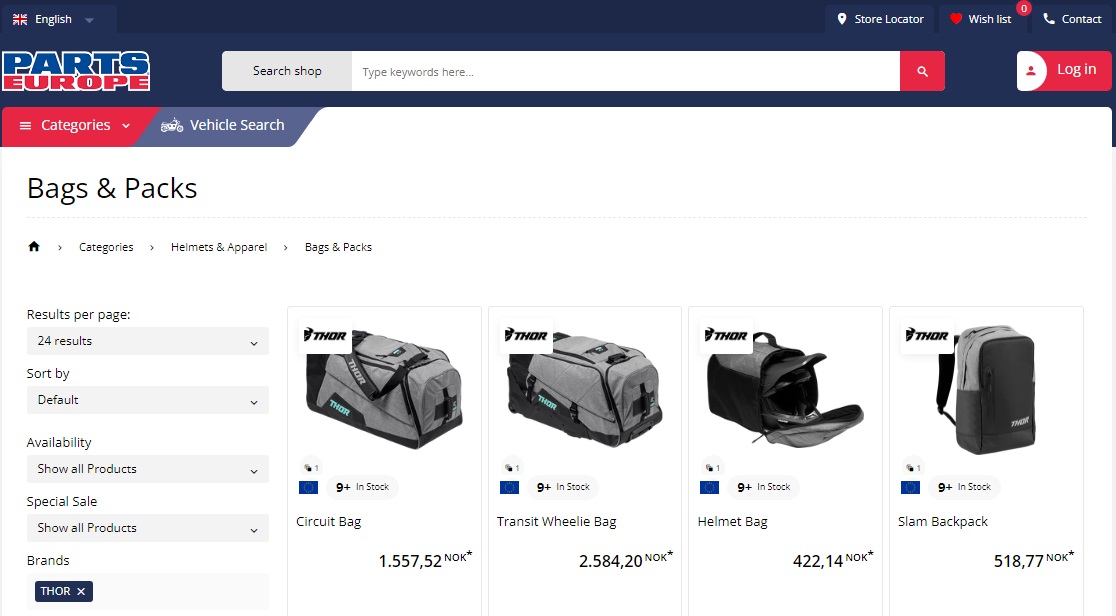Open the Vehicle Search tab
Viewport: 1116px width, 616px height.
[228, 126]
